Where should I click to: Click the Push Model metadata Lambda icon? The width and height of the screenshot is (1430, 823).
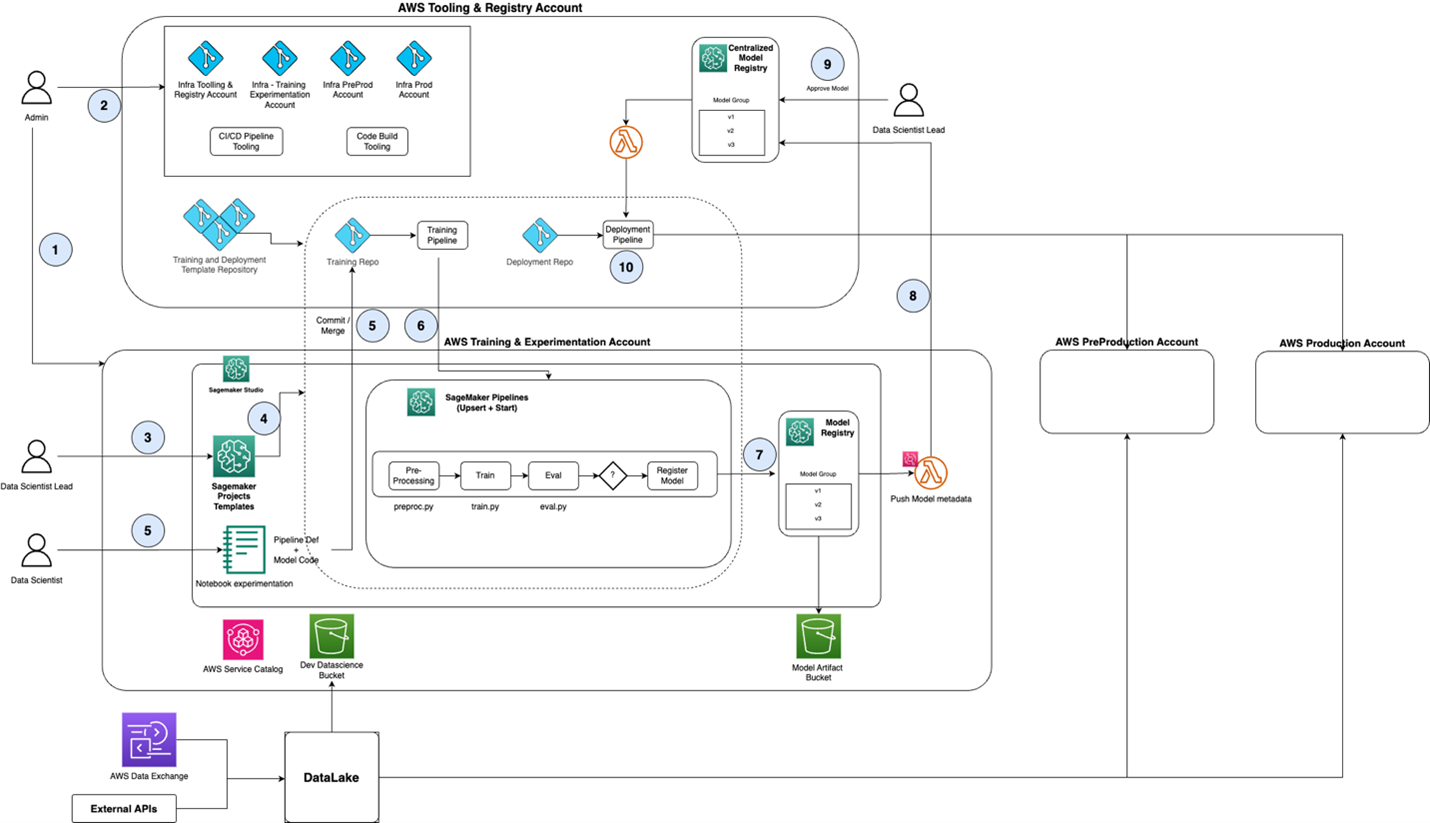(931, 473)
